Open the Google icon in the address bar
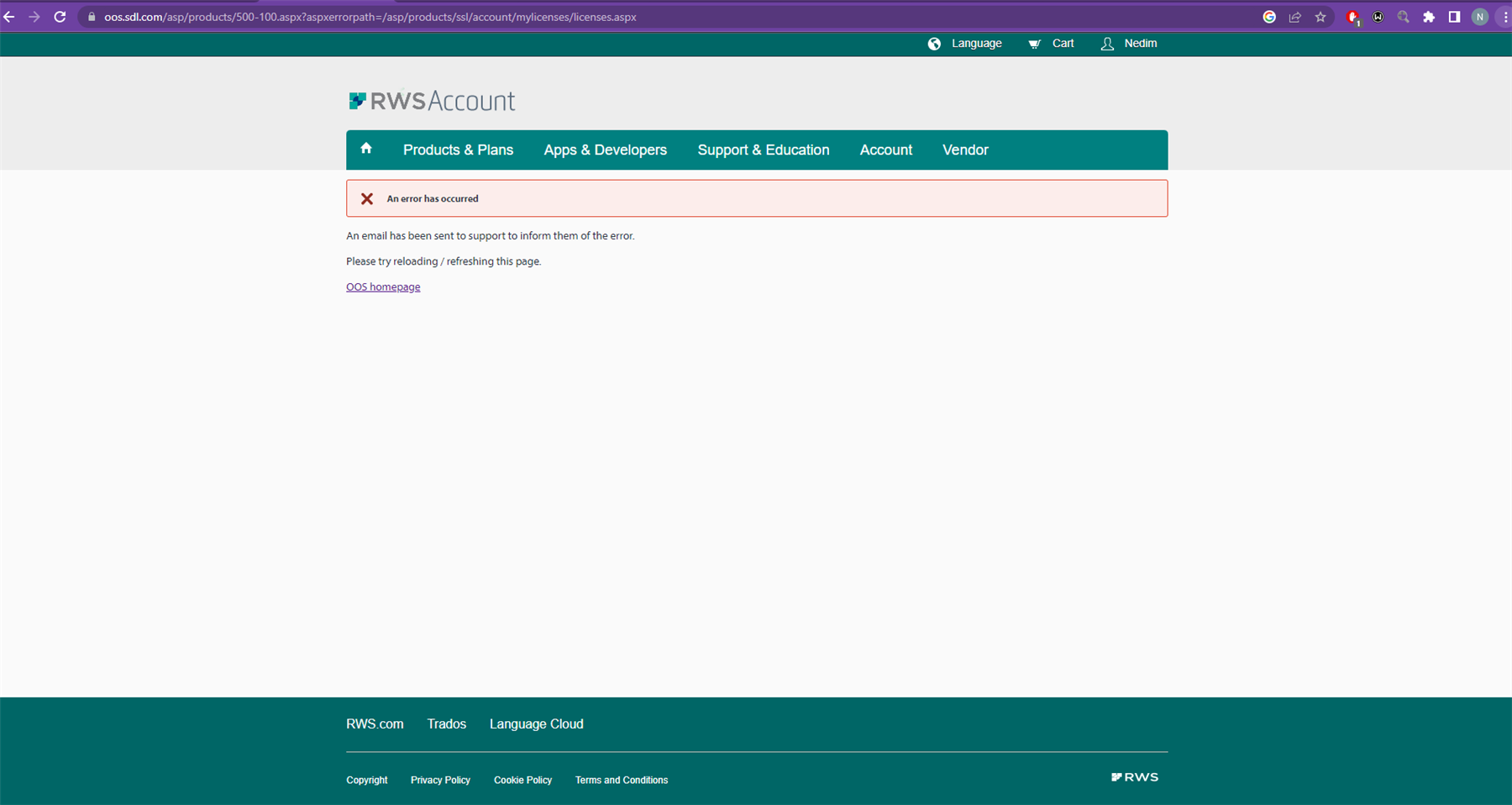Screen dimensions: 1512x805 click(1269, 17)
